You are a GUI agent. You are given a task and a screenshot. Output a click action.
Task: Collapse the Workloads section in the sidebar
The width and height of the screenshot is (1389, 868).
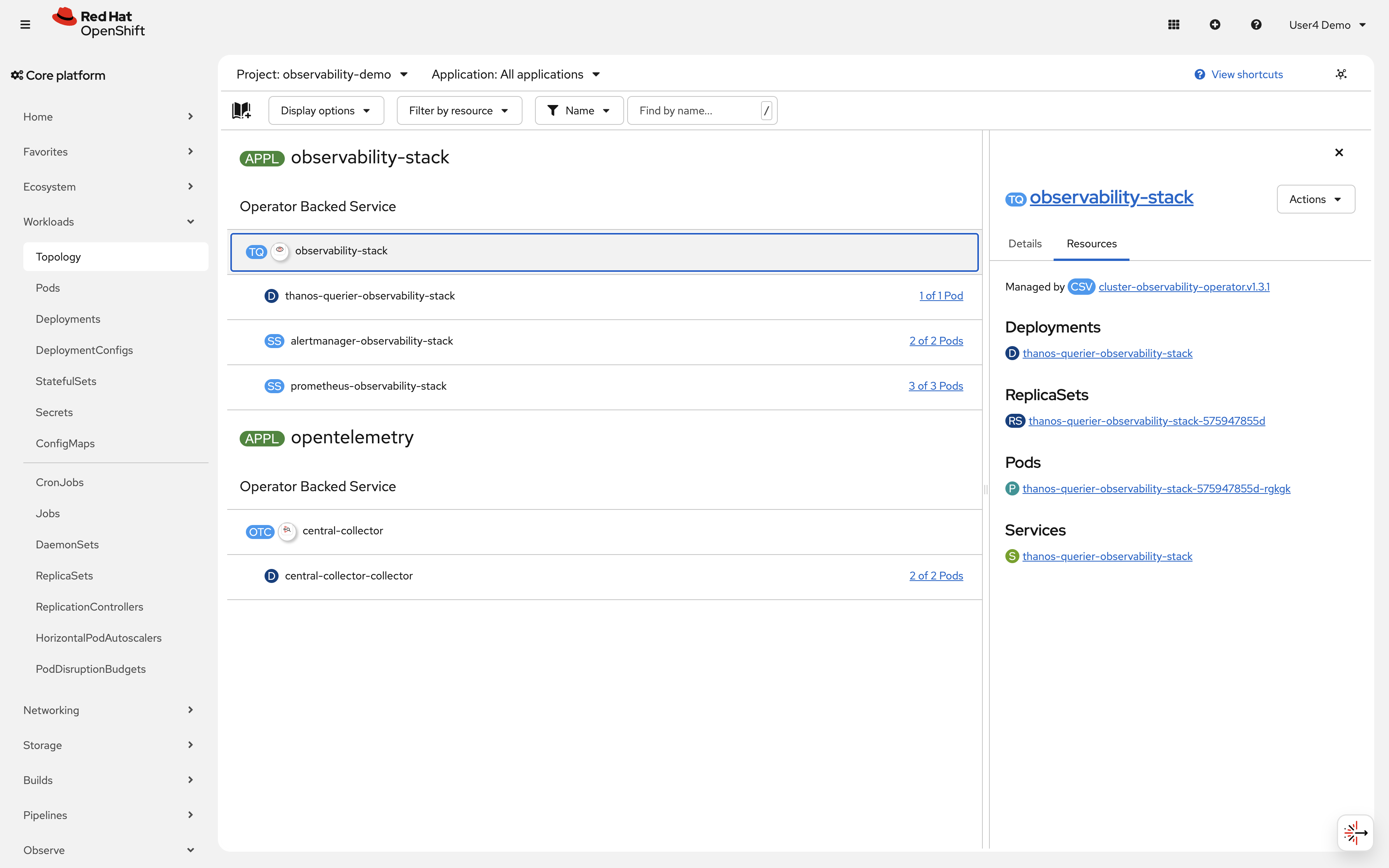tap(190, 221)
